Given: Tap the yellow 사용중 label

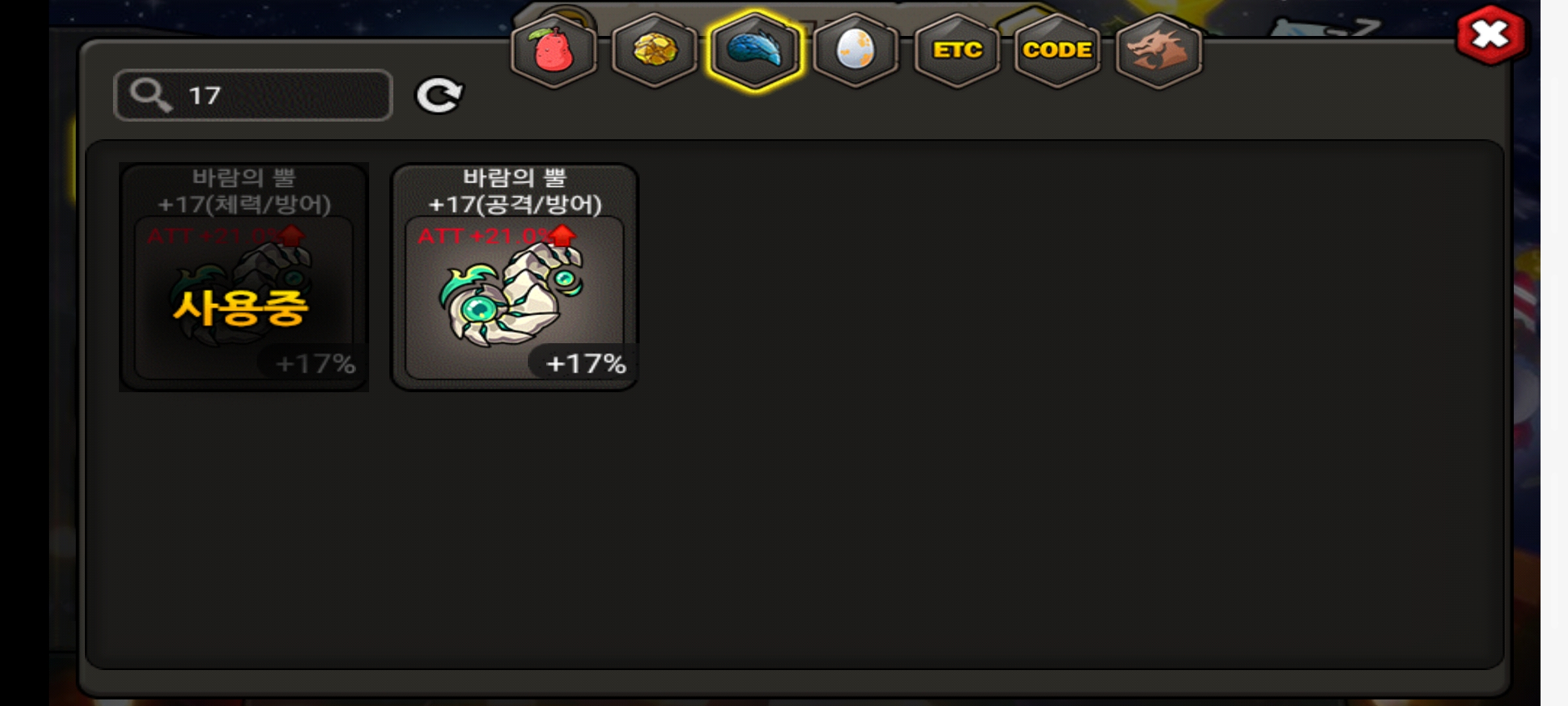Looking at the screenshot, I should click(x=240, y=307).
